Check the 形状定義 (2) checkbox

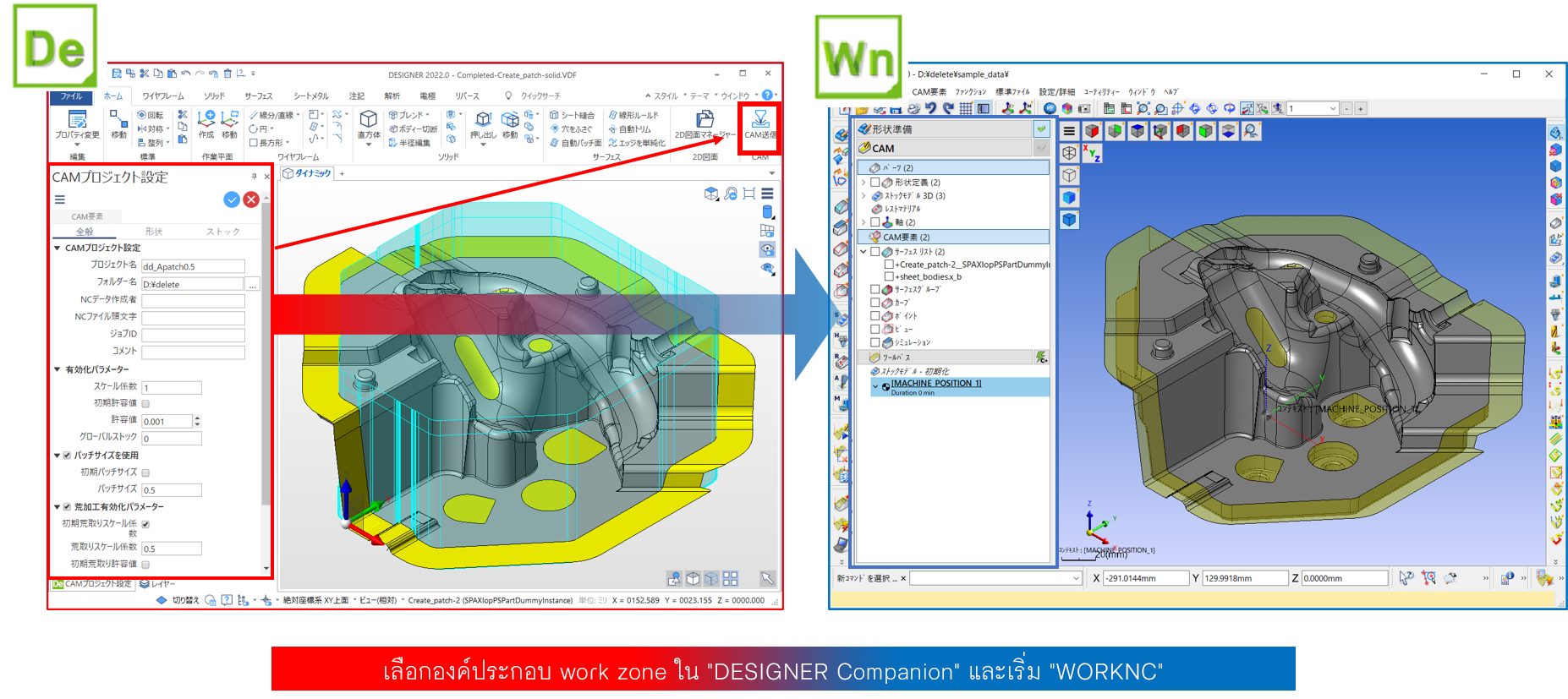(x=875, y=182)
